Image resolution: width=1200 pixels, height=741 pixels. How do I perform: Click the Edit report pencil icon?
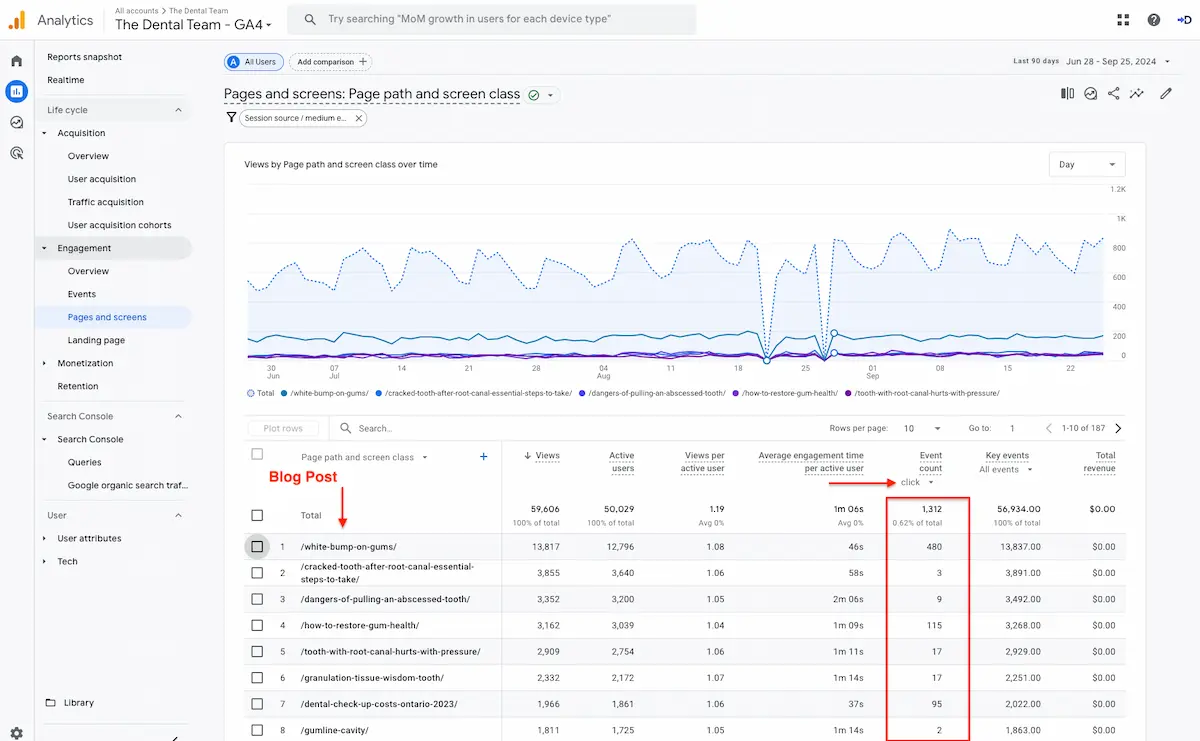(x=1164, y=91)
